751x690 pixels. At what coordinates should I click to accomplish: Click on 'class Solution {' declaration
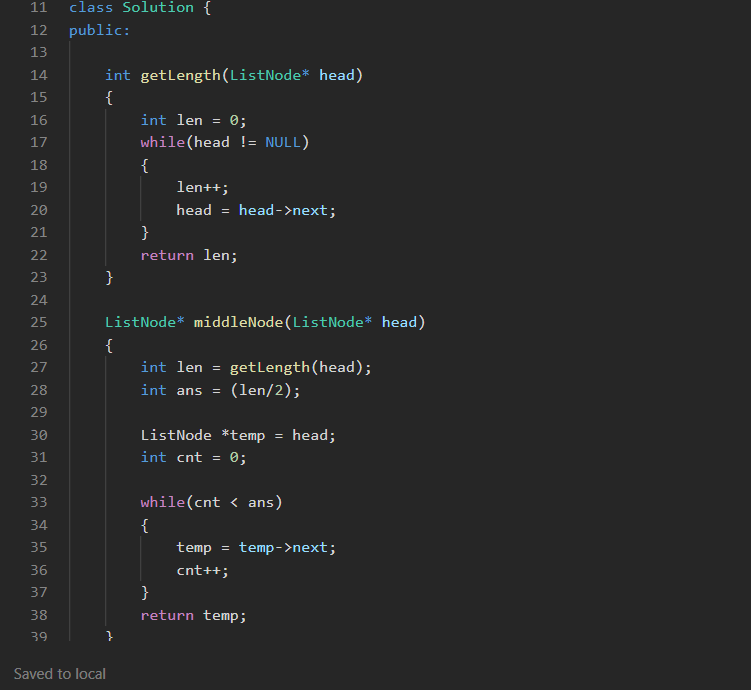pyautogui.click(x=139, y=8)
